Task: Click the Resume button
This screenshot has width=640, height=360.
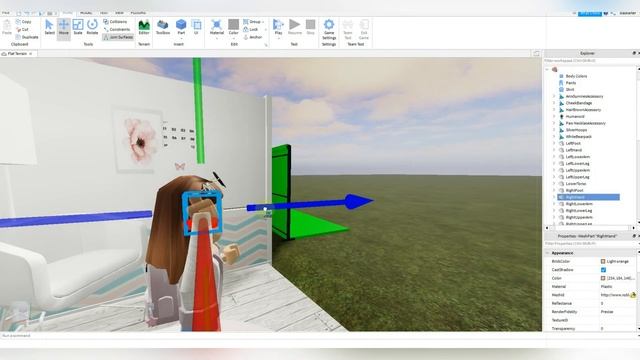Action: coord(295,27)
